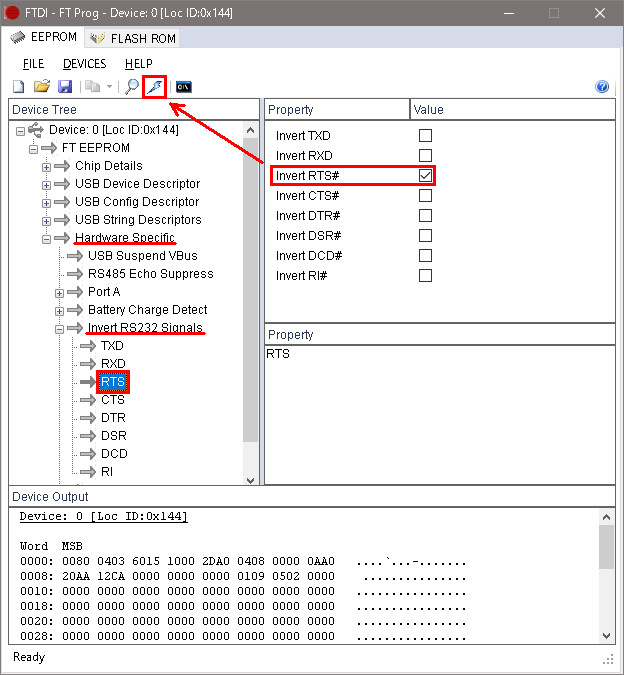Enable the Invert CTS# checkbox

click(425, 195)
